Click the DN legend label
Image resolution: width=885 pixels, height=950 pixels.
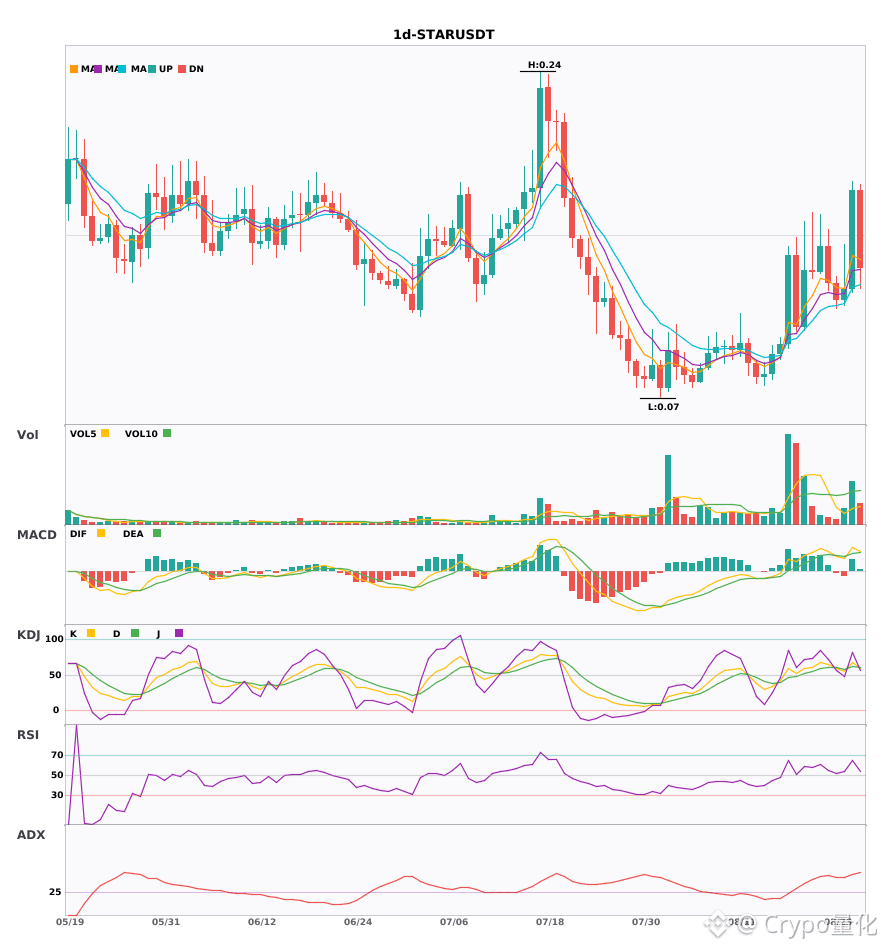coord(196,69)
